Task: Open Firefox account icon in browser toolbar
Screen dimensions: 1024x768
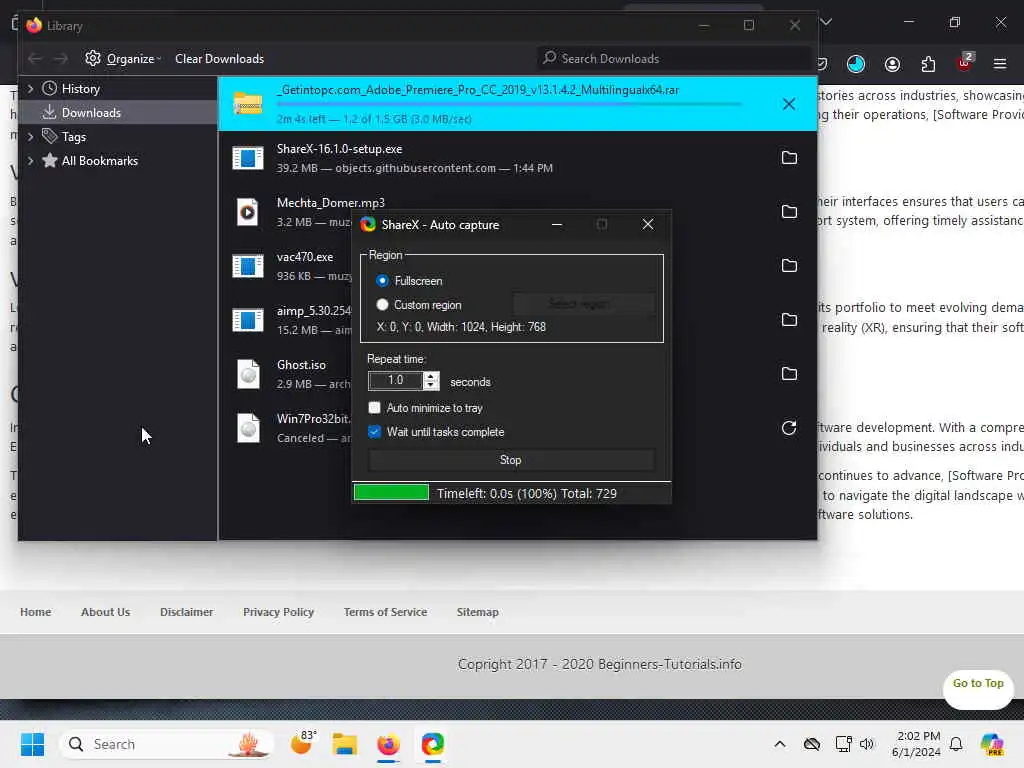Action: (x=892, y=64)
